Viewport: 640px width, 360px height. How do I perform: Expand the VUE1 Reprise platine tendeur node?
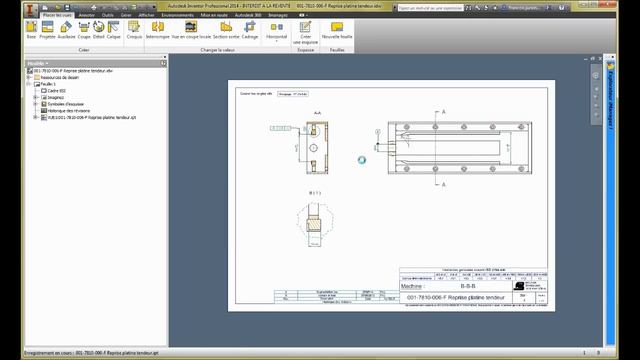(x=36, y=117)
